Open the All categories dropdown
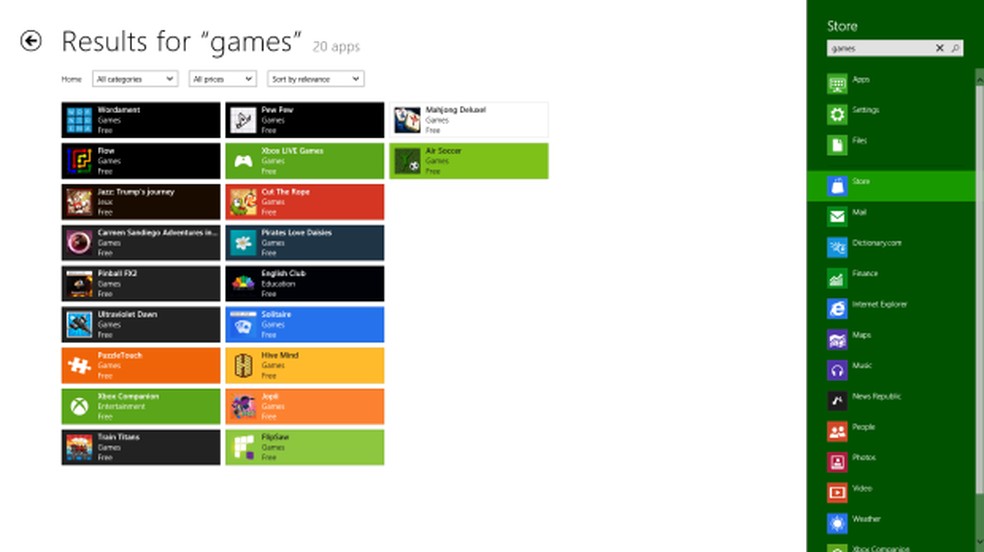The image size is (984, 552). pyautogui.click(x=135, y=79)
